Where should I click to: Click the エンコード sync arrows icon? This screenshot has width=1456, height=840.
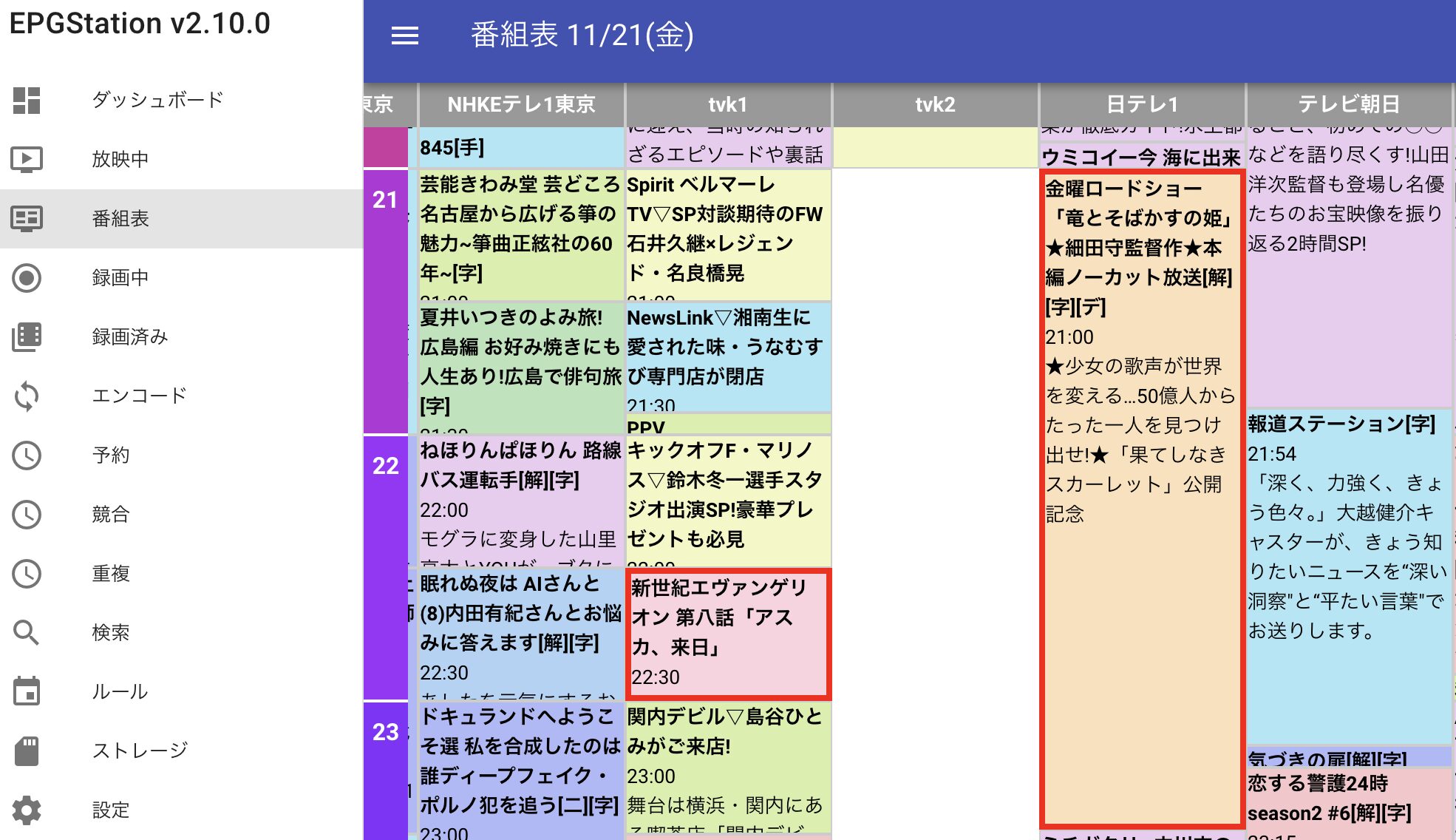point(27,396)
